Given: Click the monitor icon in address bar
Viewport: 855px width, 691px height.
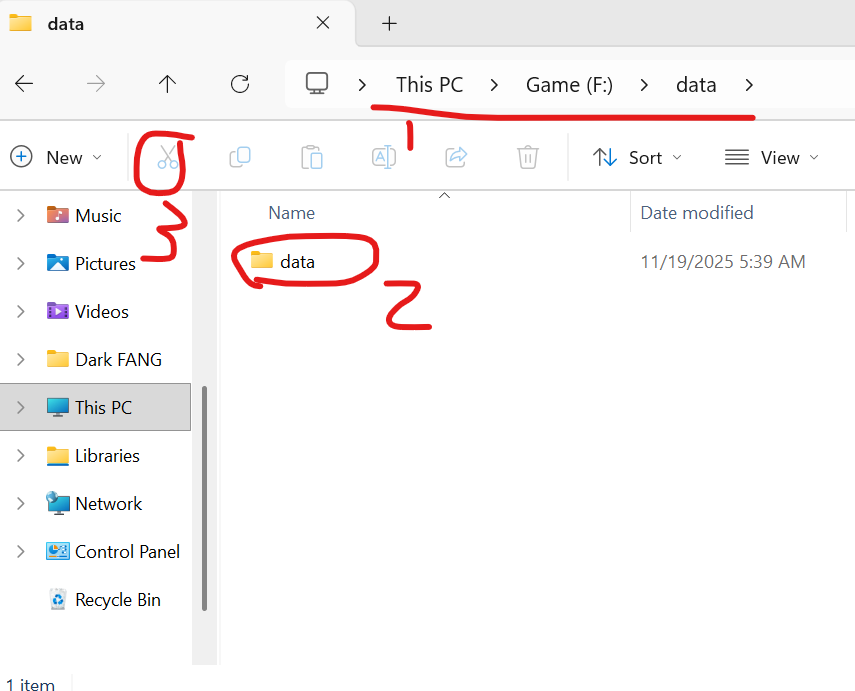Looking at the screenshot, I should pos(317,83).
